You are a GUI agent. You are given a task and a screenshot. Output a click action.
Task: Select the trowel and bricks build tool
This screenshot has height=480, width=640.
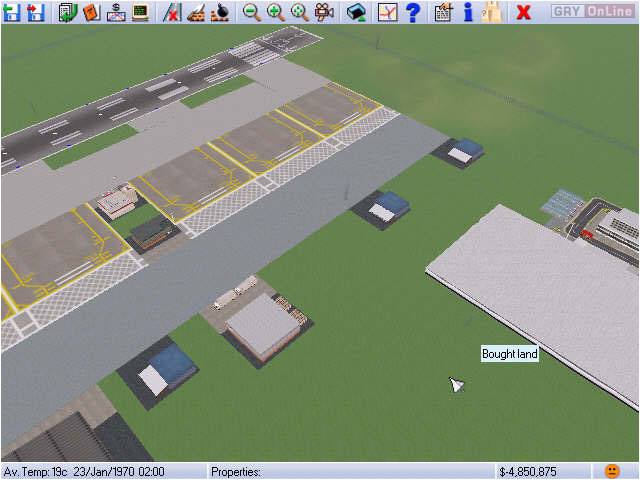[196, 12]
